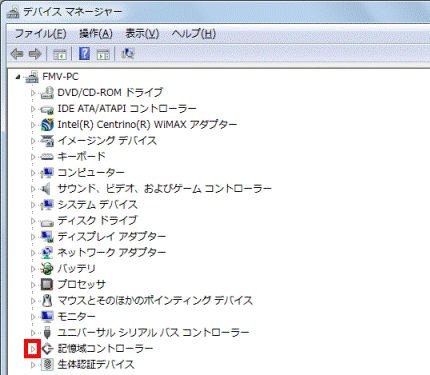Click the biometric fingerprint device icon
The image size is (430, 375).
[47, 364]
